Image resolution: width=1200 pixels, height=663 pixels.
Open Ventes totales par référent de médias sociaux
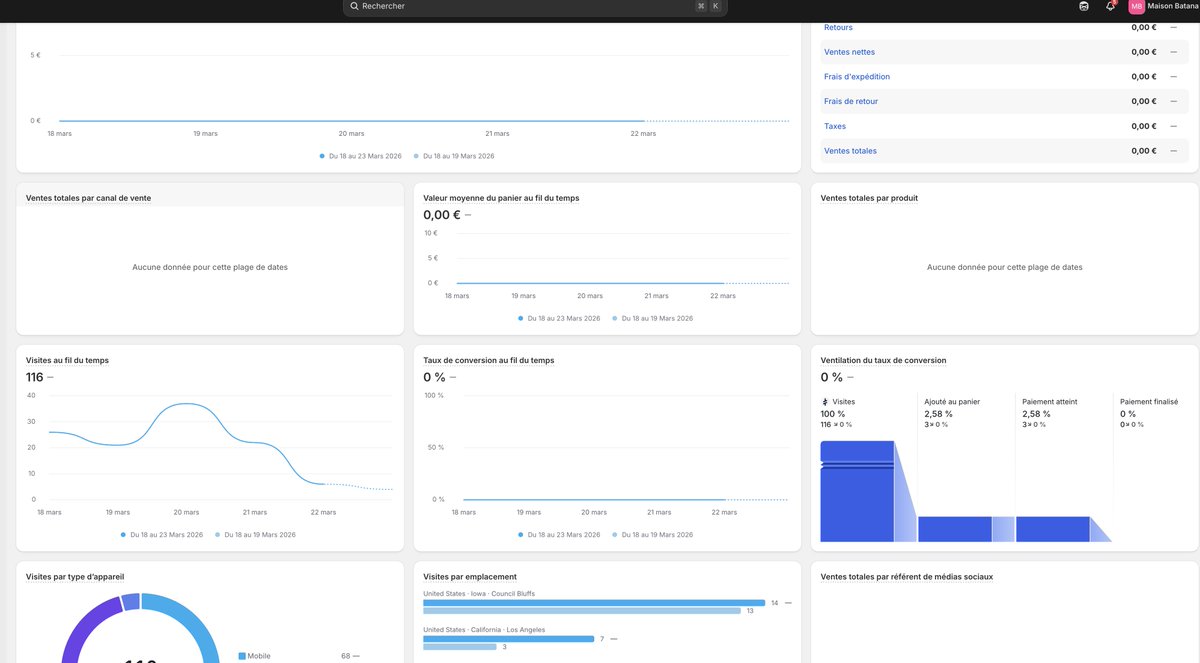(907, 577)
